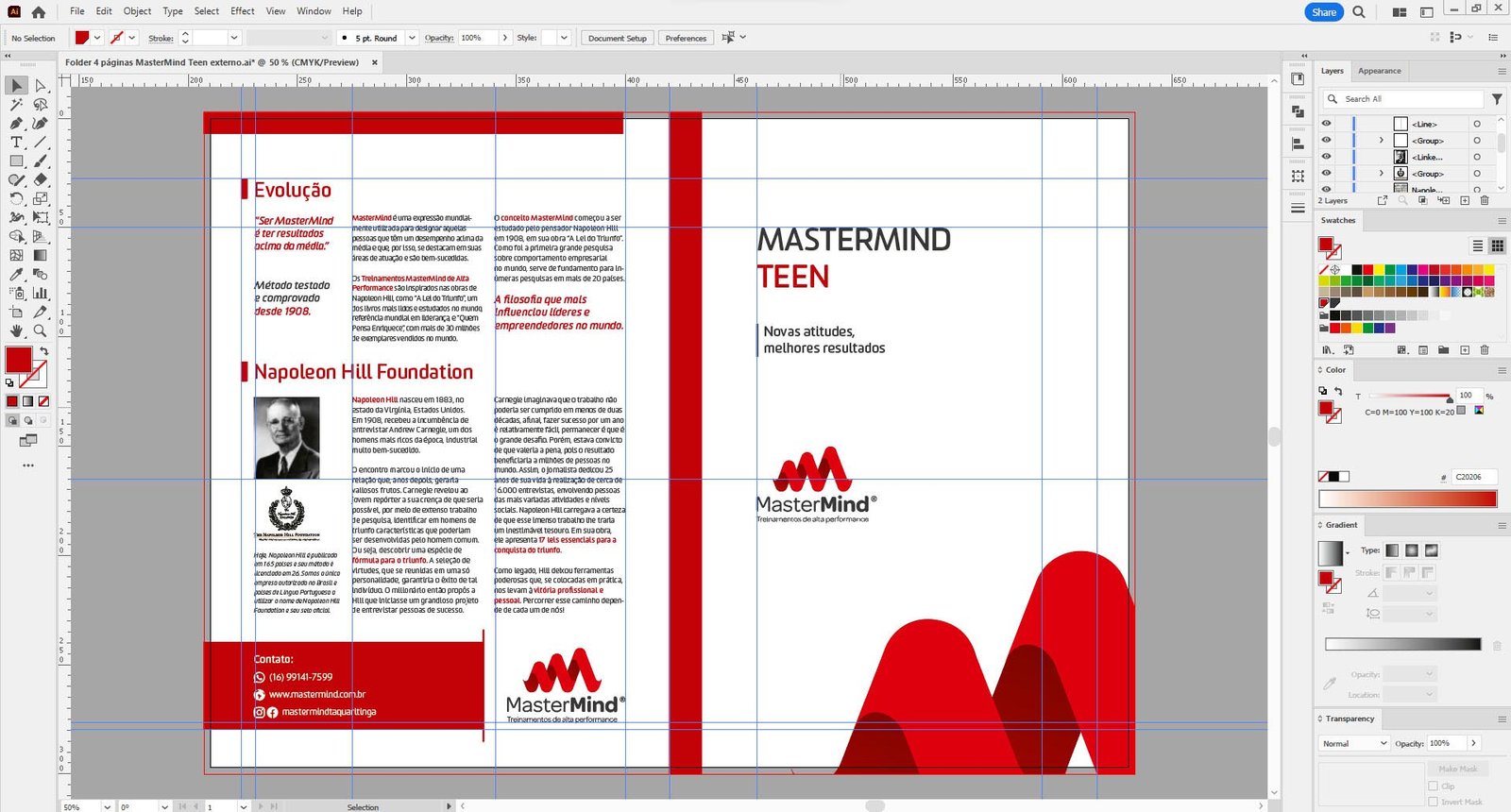Select the Gradient tool in toolbox

point(41,255)
